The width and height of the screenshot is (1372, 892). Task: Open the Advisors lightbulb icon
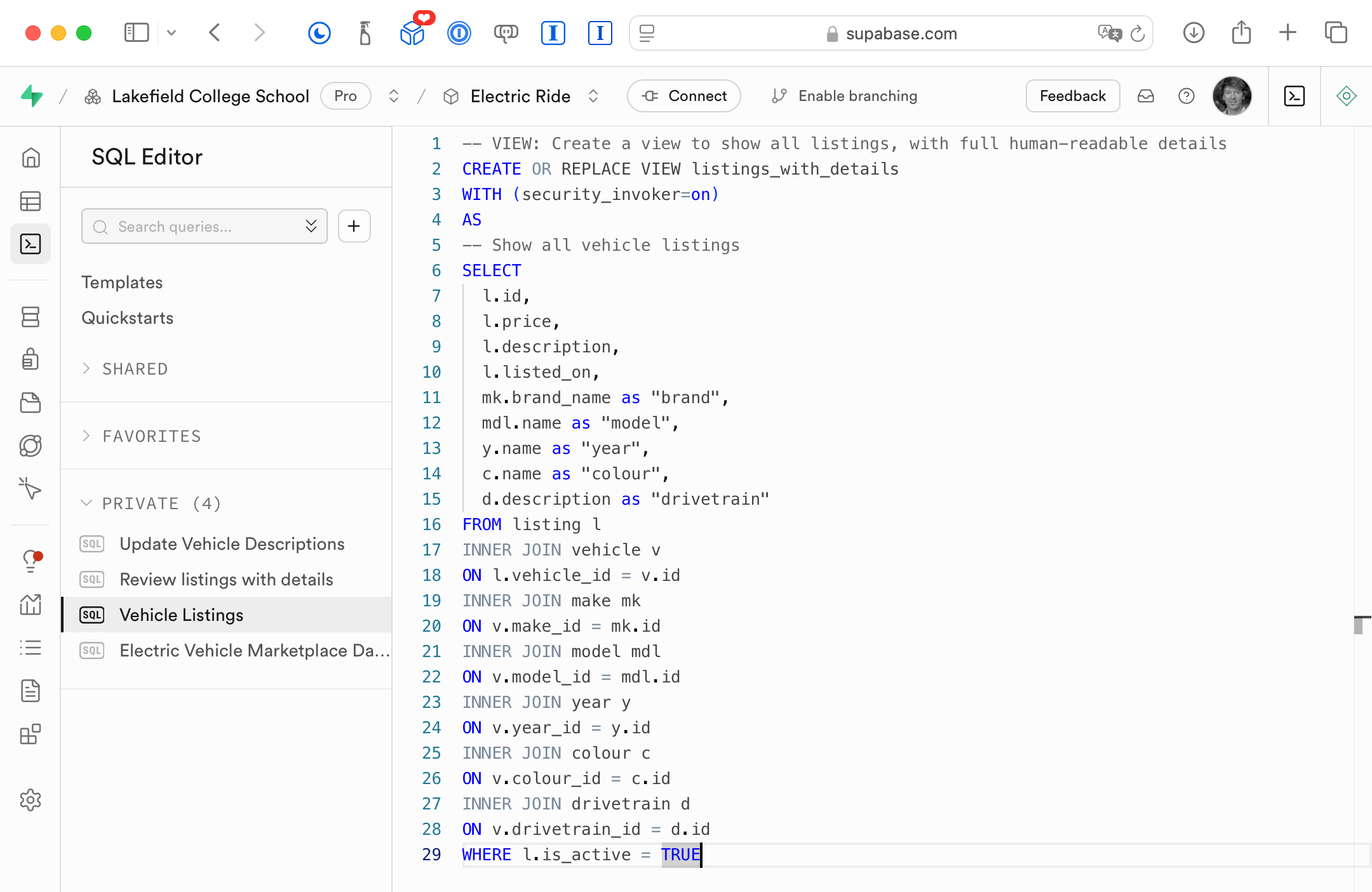(x=30, y=561)
